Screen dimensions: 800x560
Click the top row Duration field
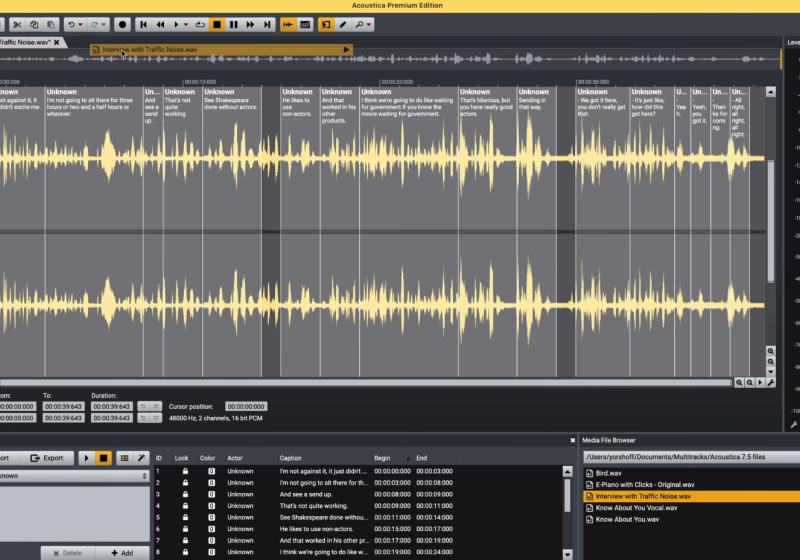pyautogui.click(x=112, y=406)
